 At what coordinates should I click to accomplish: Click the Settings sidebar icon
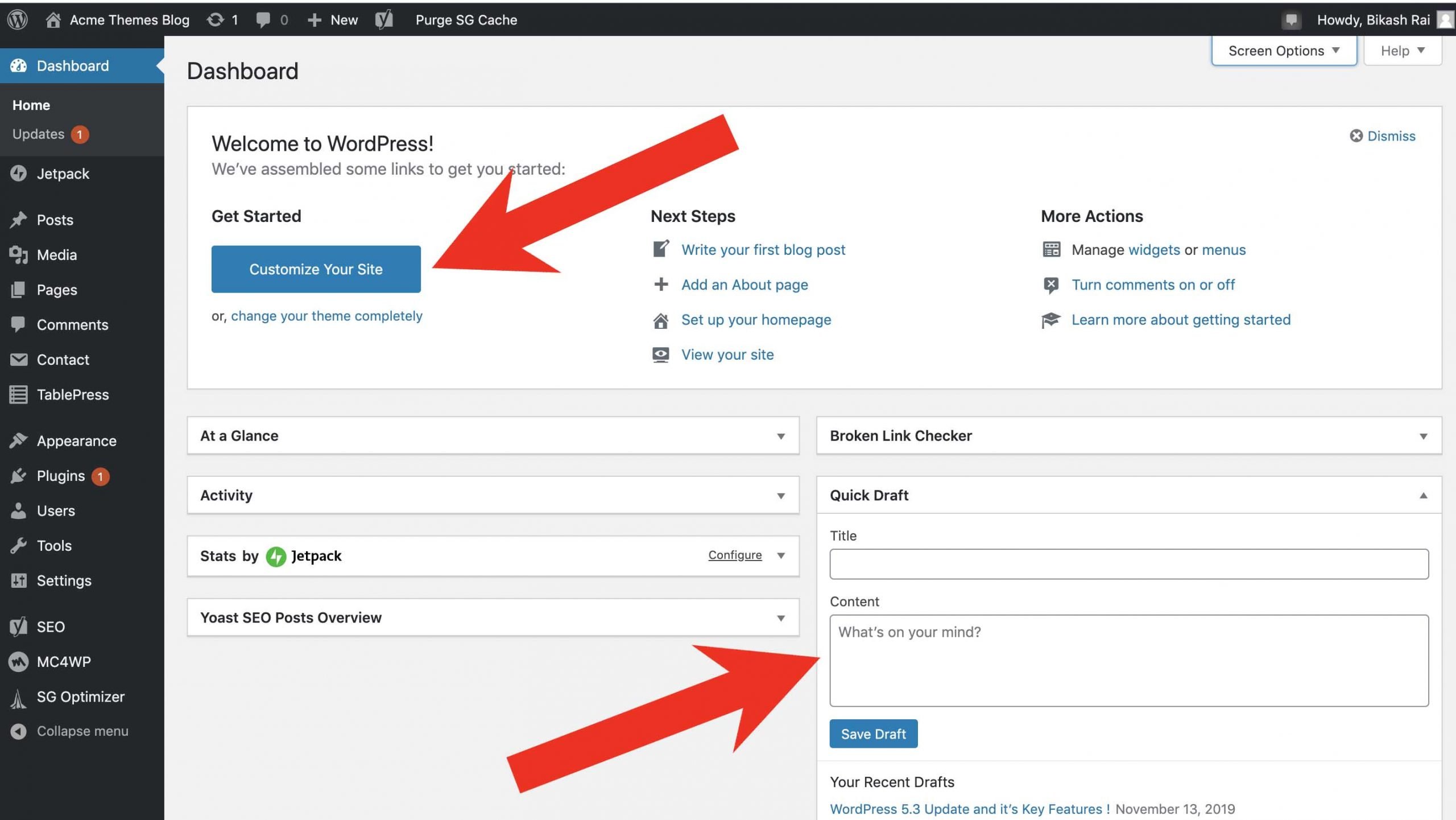[18, 580]
